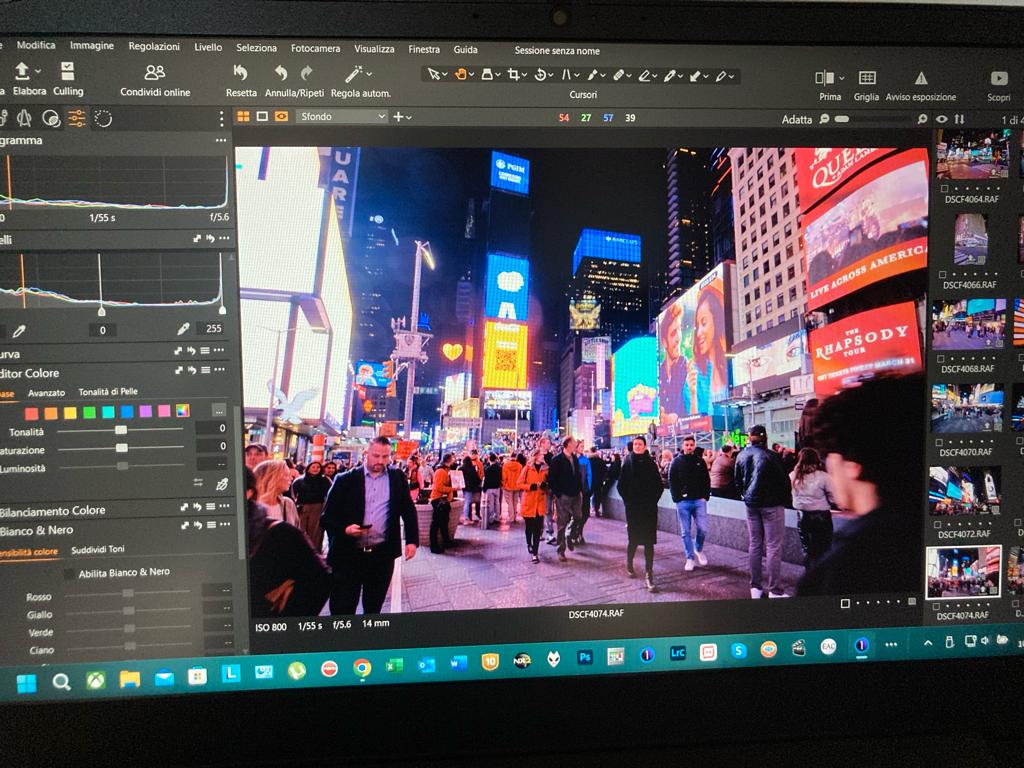Click the Prima before/after button
The height and width of the screenshot is (768, 1024).
tap(824, 78)
